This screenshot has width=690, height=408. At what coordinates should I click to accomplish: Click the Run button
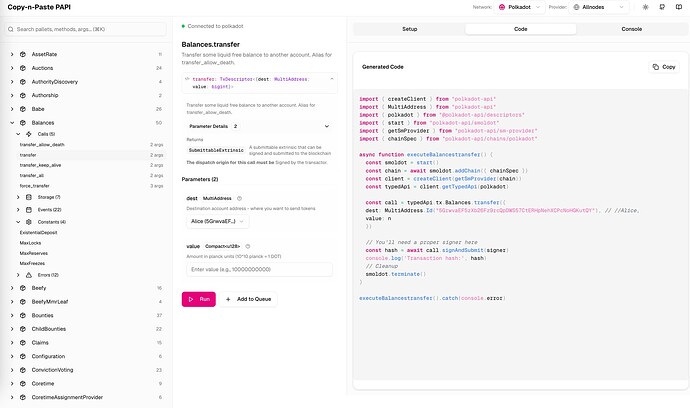tap(198, 299)
